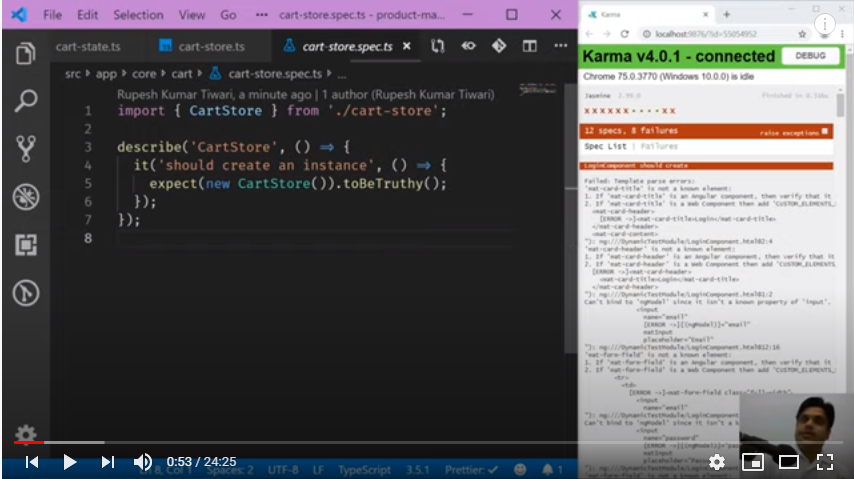Toggle theater mode on video player
Screen dimensions: 854x479
click(x=789, y=461)
